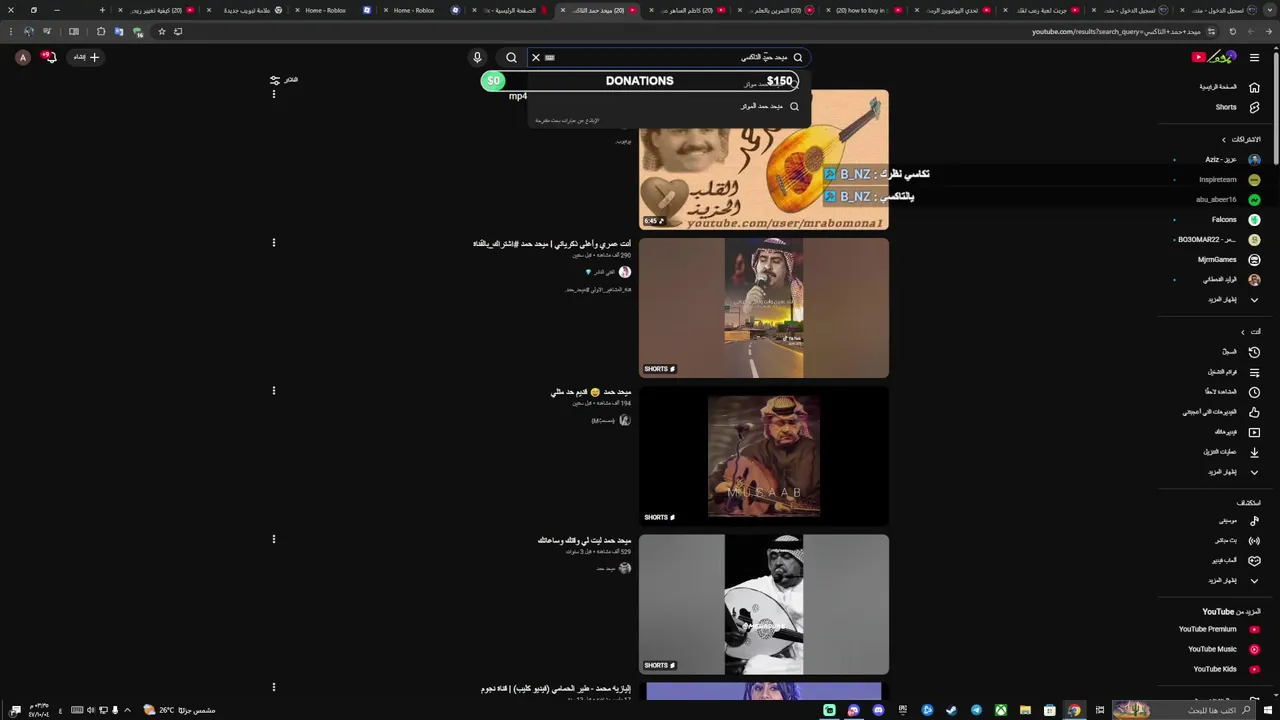Image resolution: width=1280 pixels, height=720 pixels.
Task: Open channel avatar under 290K views short
Action: tap(625, 272)
